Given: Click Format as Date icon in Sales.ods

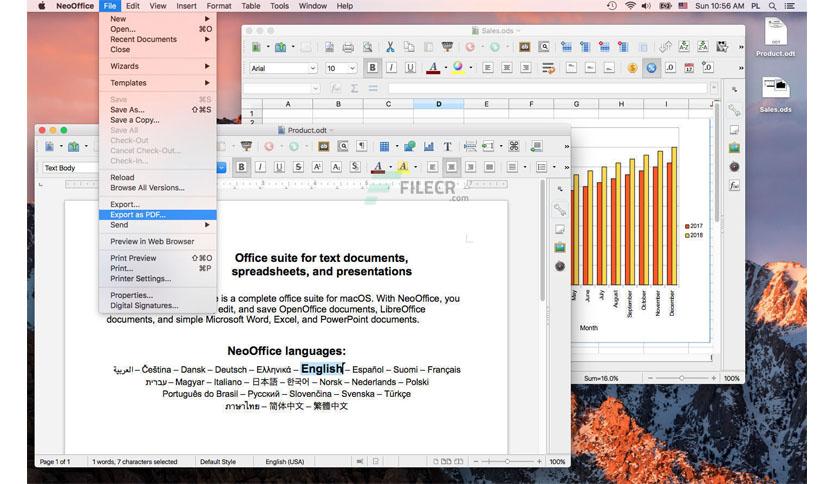Looking at the screenshot, I should coord(689,68).
